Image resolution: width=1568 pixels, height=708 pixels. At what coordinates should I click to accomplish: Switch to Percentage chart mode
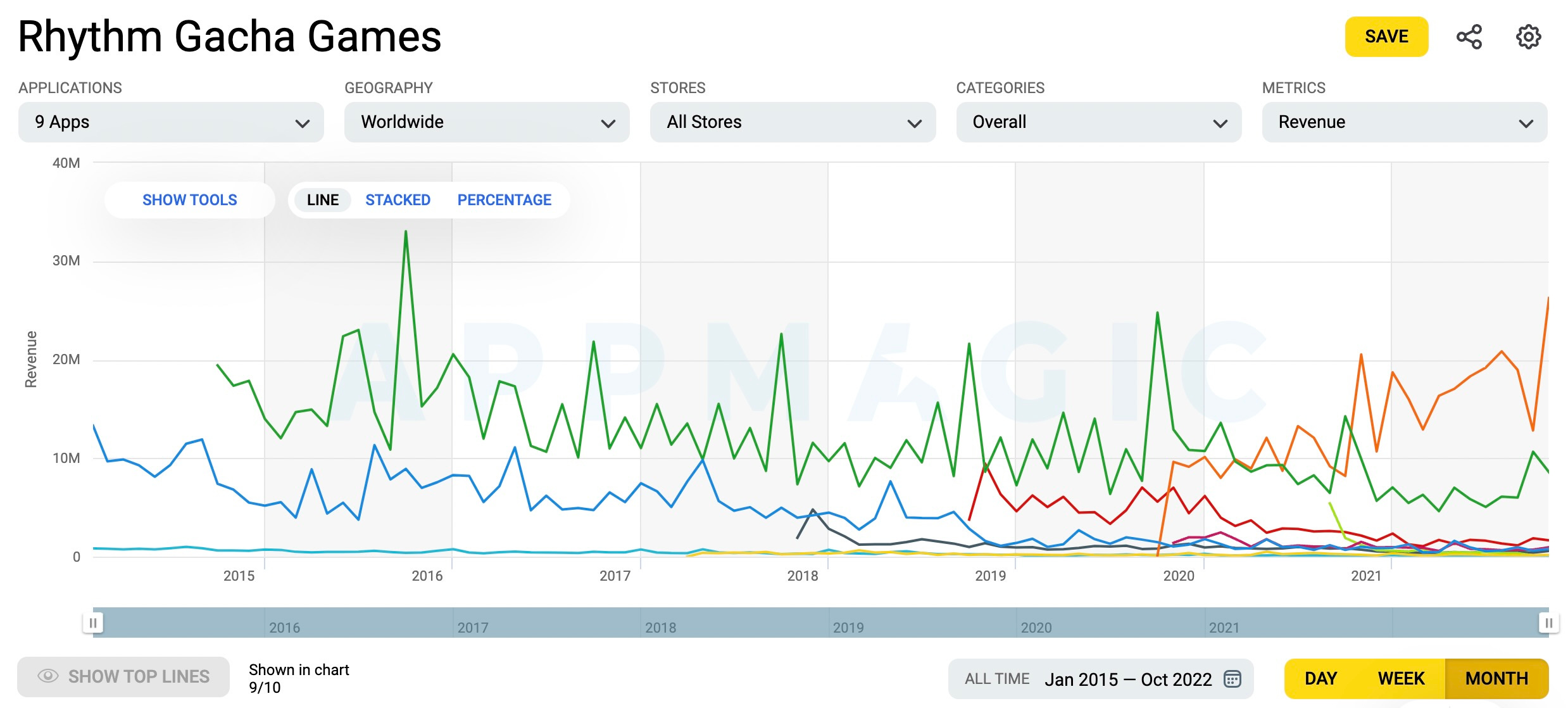pos(505,200)
